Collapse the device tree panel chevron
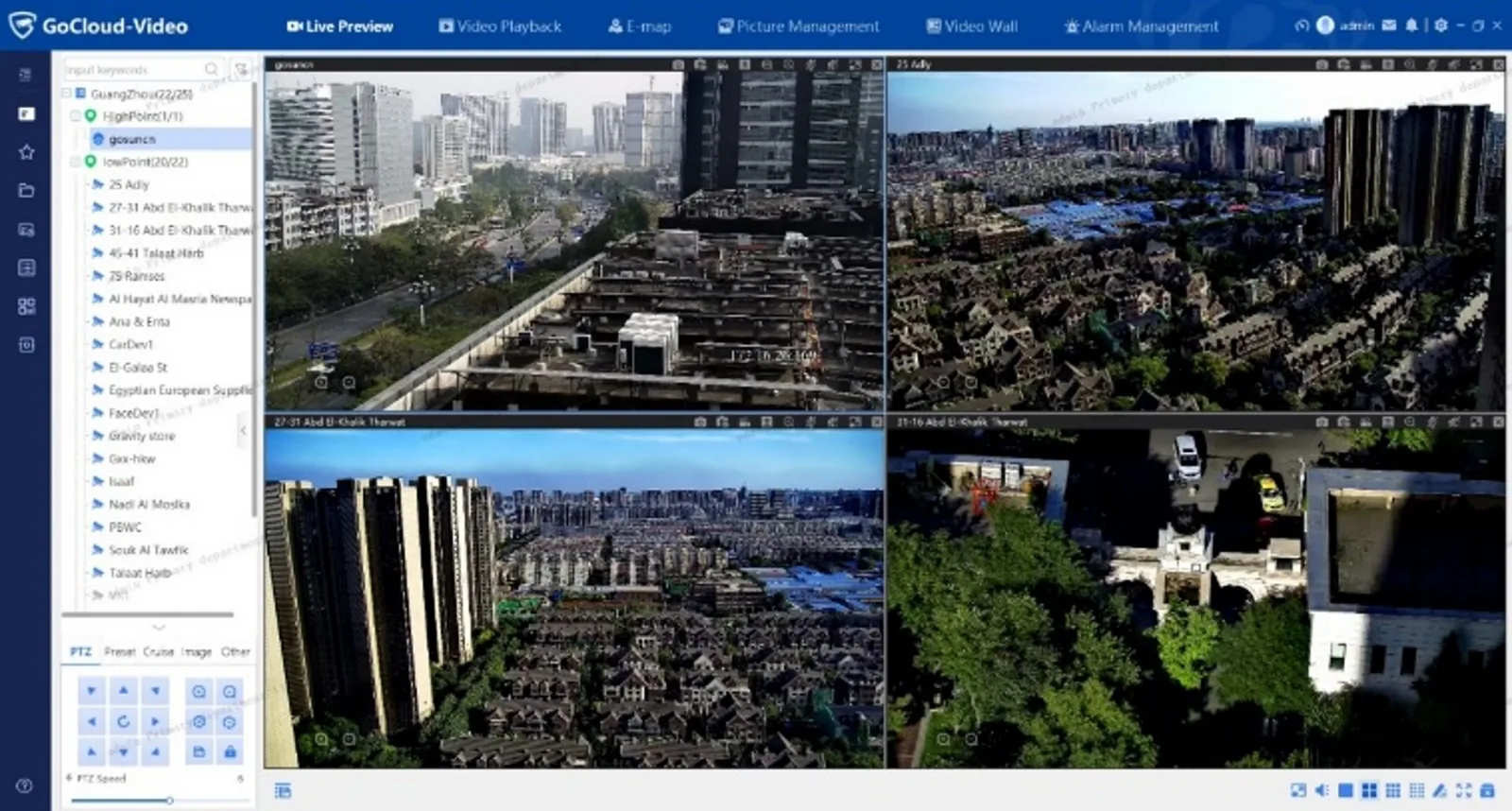 pyautogui.click(x=159, y=628)
